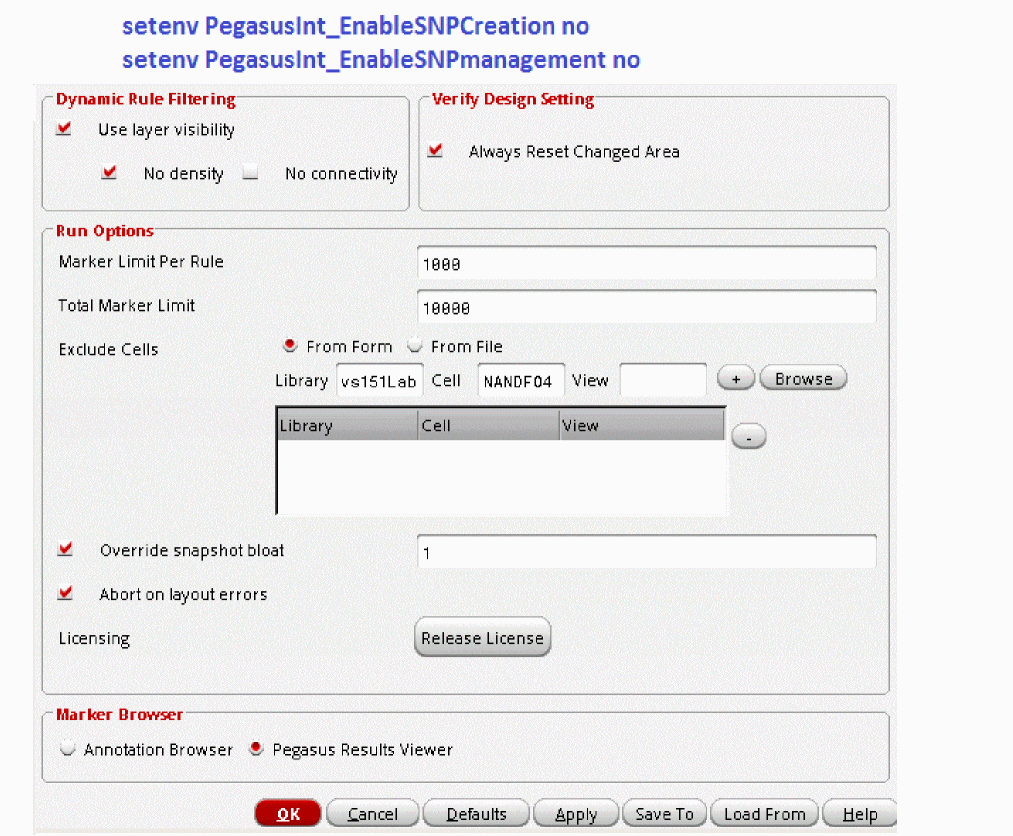Click the Library column header in table
This screenshot has width=1013, height=836.
click(348, 425)
